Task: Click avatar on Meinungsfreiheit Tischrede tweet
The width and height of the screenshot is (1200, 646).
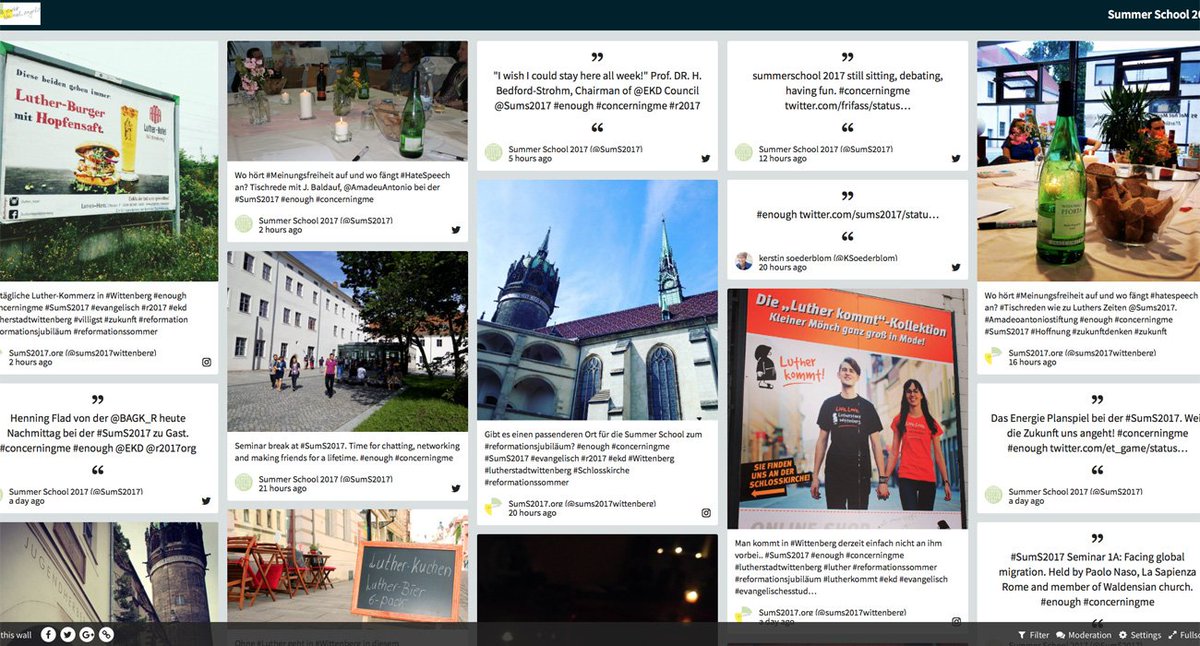Action: tap(244, 223)
